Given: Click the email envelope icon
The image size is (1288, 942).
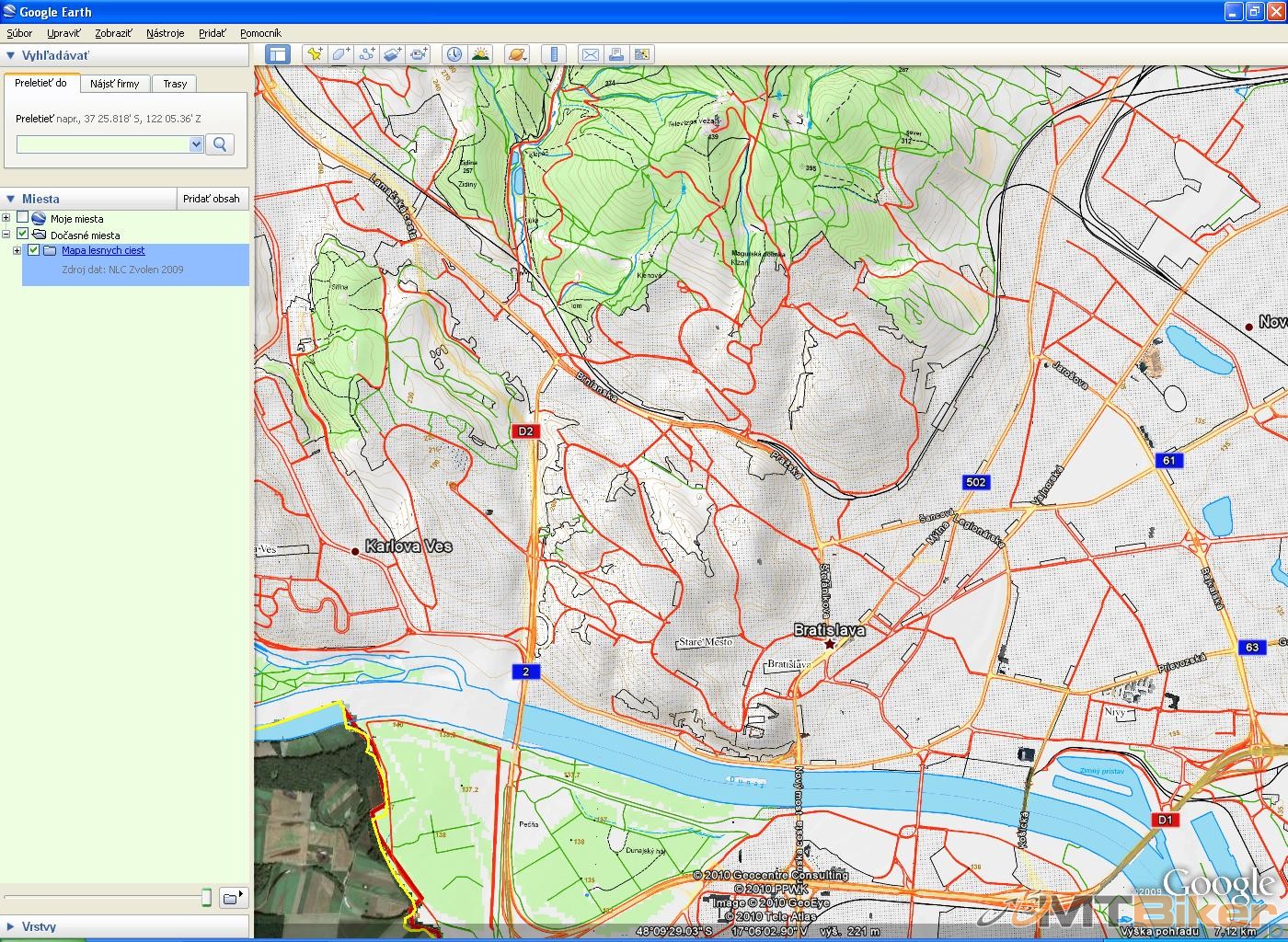Looking at the screenshot, I should pos(591,54).
